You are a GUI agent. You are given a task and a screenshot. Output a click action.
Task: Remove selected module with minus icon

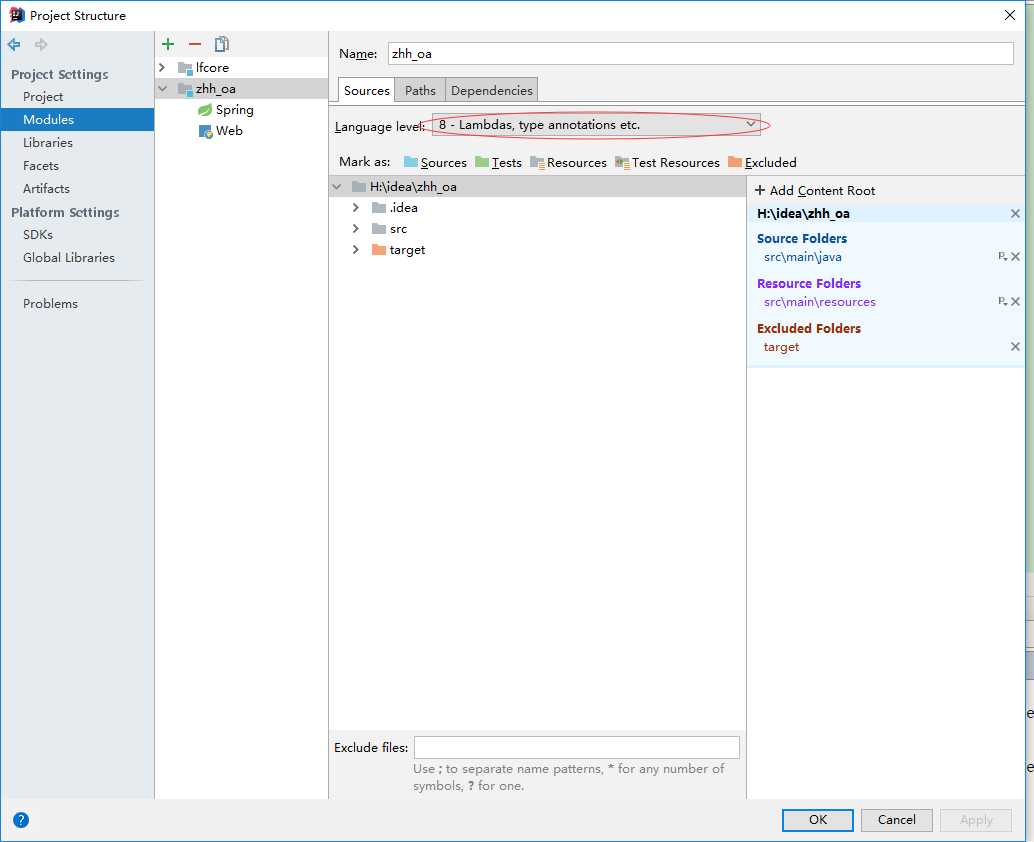coord(195,44)
